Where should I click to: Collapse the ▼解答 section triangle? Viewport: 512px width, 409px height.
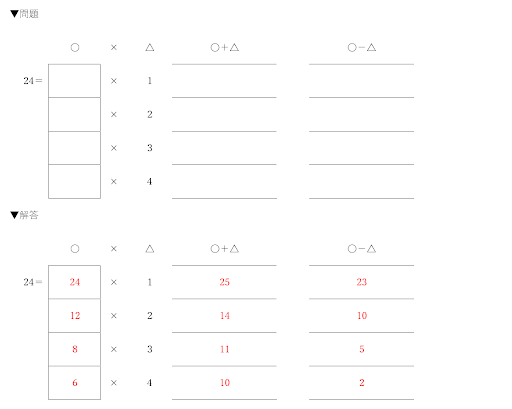14,215
